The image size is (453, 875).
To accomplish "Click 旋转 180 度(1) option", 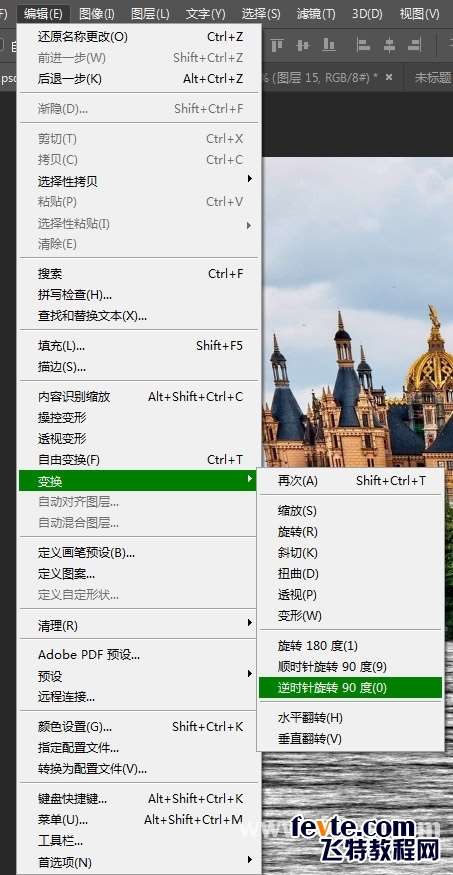I will click(x=350, y=646).
